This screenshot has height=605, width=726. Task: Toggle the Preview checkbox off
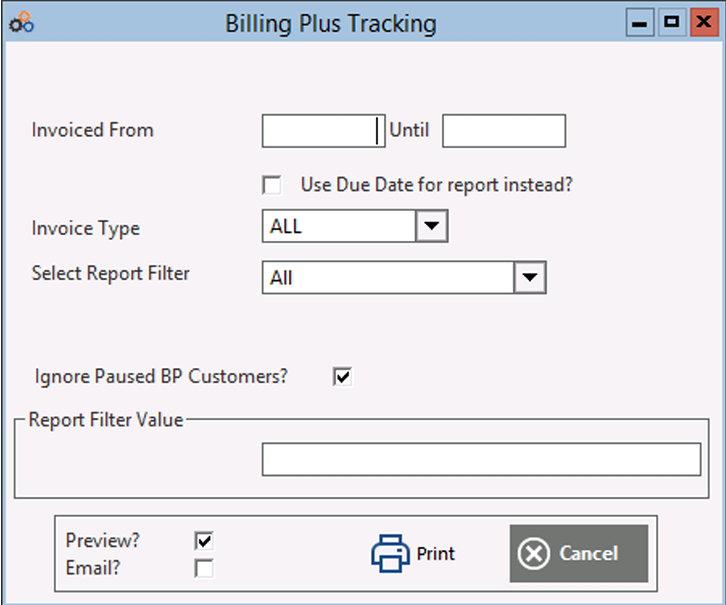pyautogui.click(x=204, y=541)
